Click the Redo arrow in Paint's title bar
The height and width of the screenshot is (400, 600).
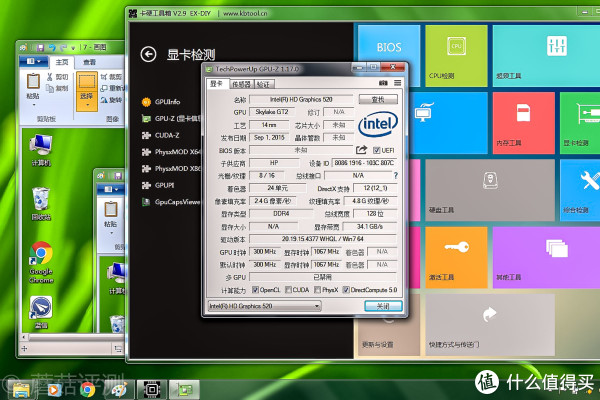pos(63,47)
